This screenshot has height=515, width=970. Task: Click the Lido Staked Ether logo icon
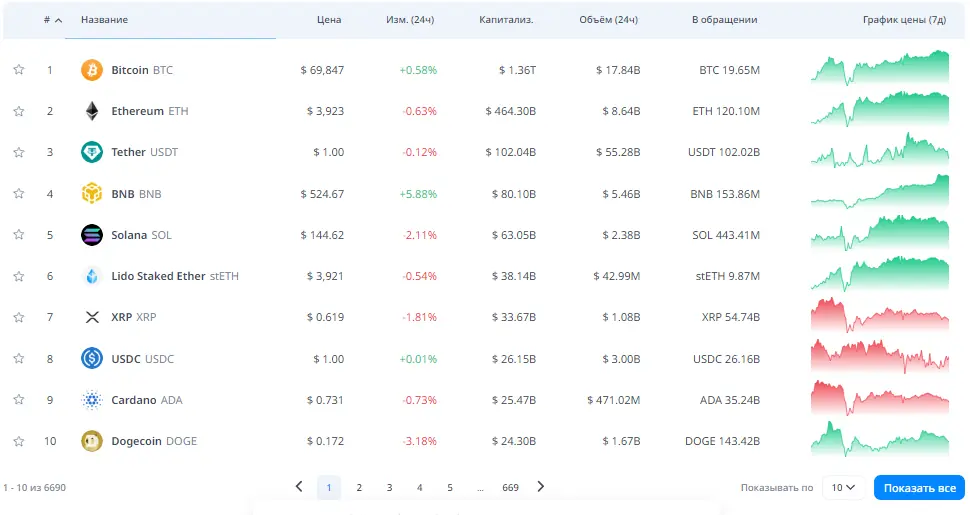[92, 276]
